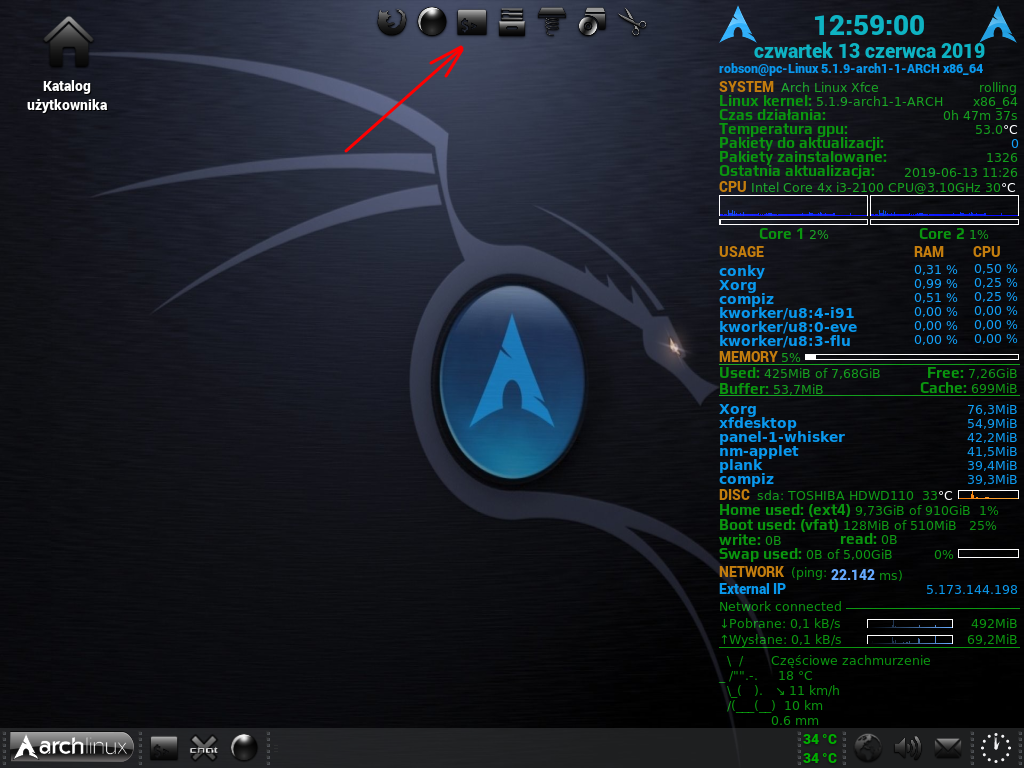Click the date czwartek 13 czerwca 2019

pos(869,51)
